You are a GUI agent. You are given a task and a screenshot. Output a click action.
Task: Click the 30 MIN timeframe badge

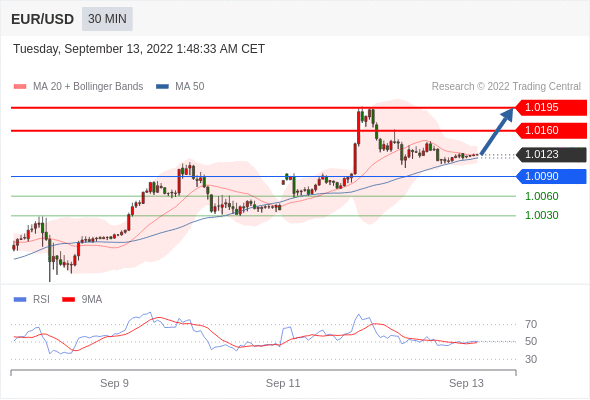point(107,19)
